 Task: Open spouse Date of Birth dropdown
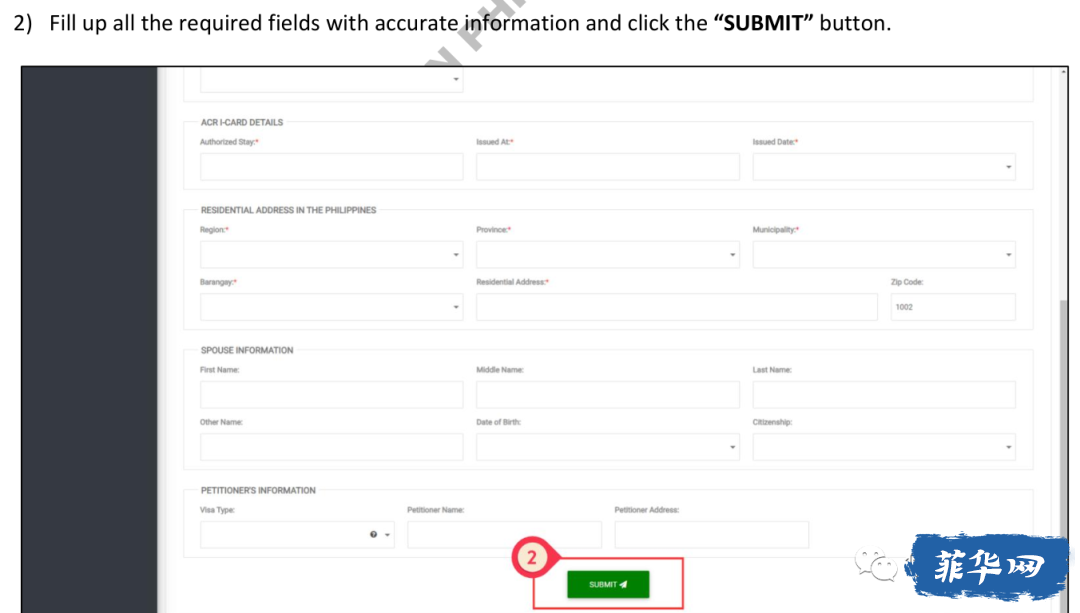[x=608, y=447]
